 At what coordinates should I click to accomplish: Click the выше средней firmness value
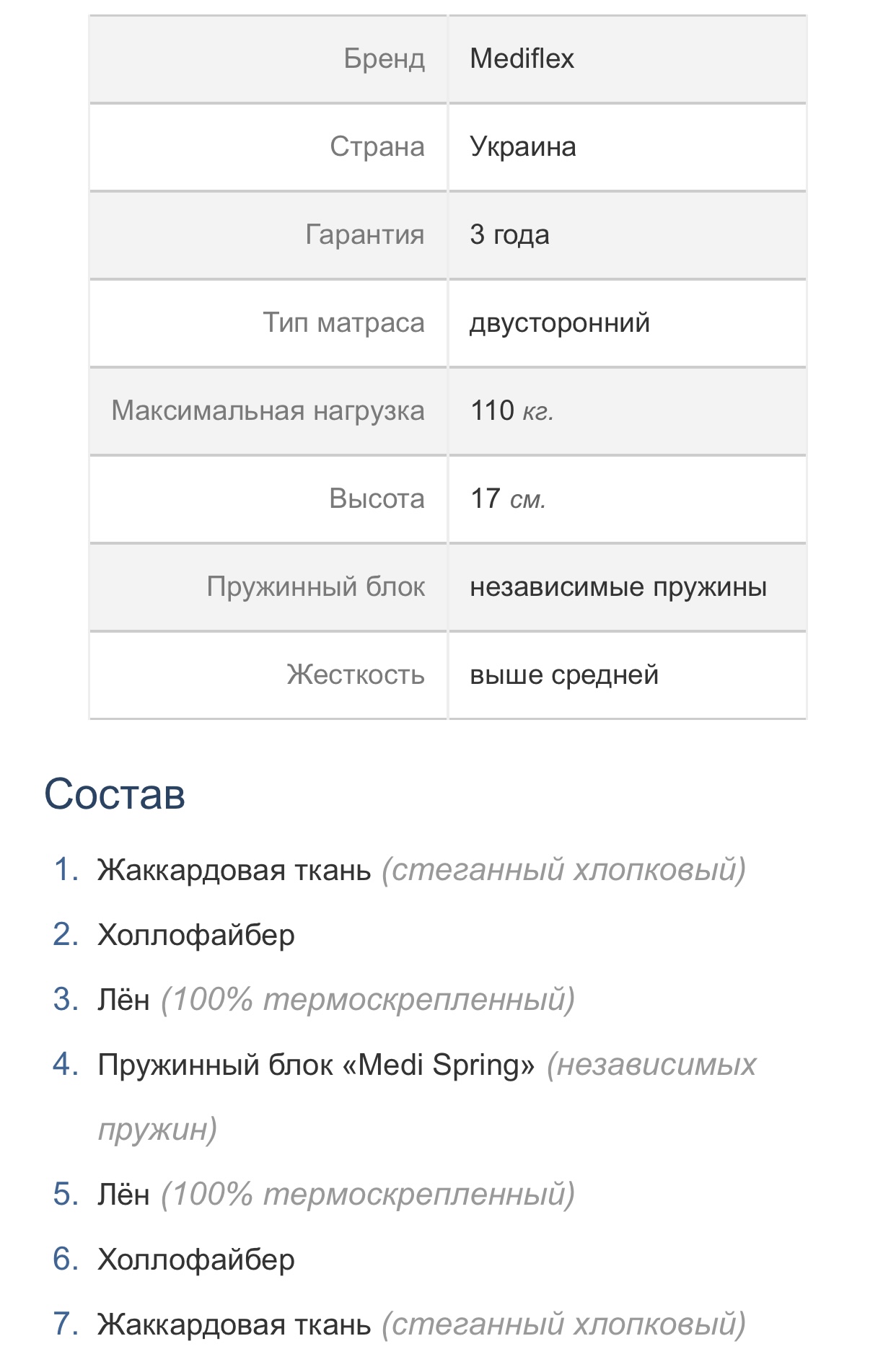tap(564, 675)
